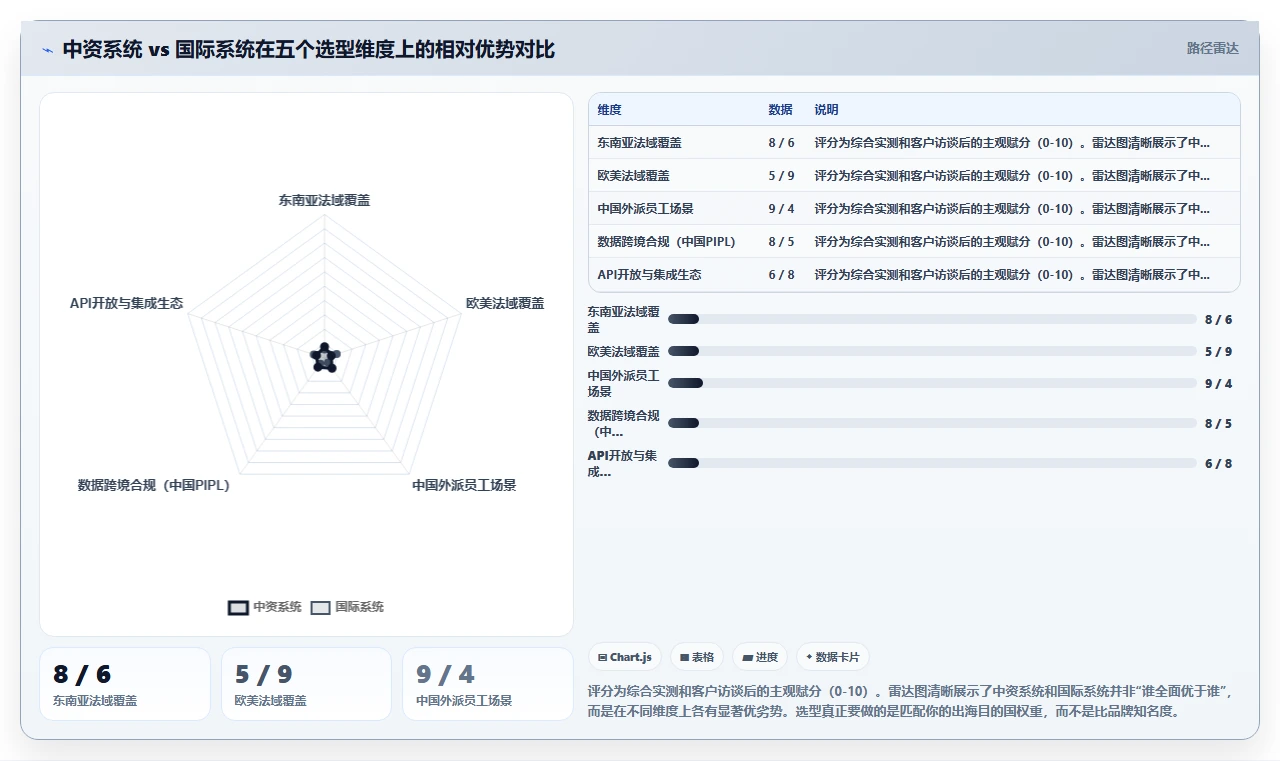The width and height of the screenshot is (1280, 761).
Task: Click radar axis label 中国外派员工场景
Action: pos(464,485)
